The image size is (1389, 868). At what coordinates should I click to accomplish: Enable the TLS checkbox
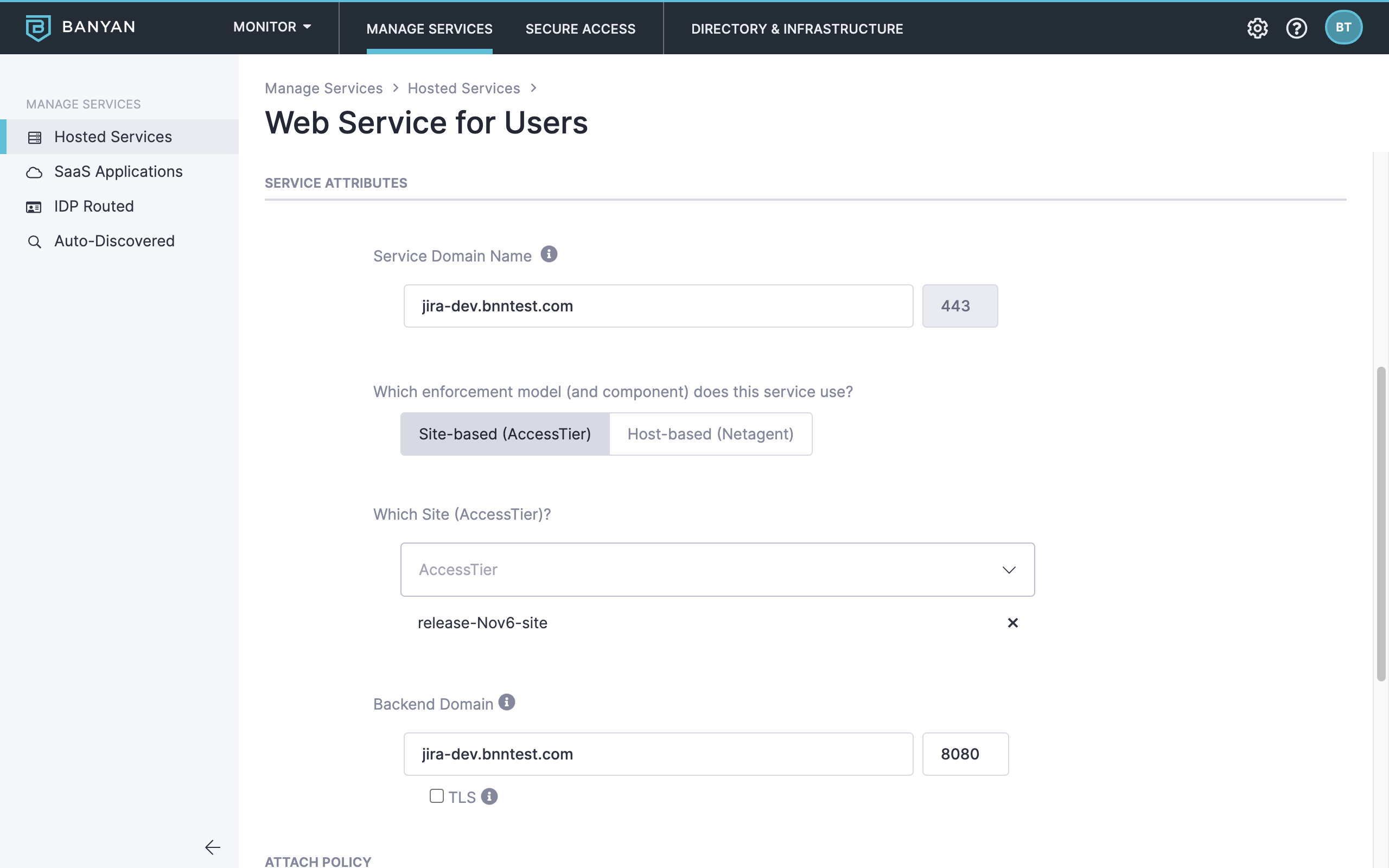(437, 796)
